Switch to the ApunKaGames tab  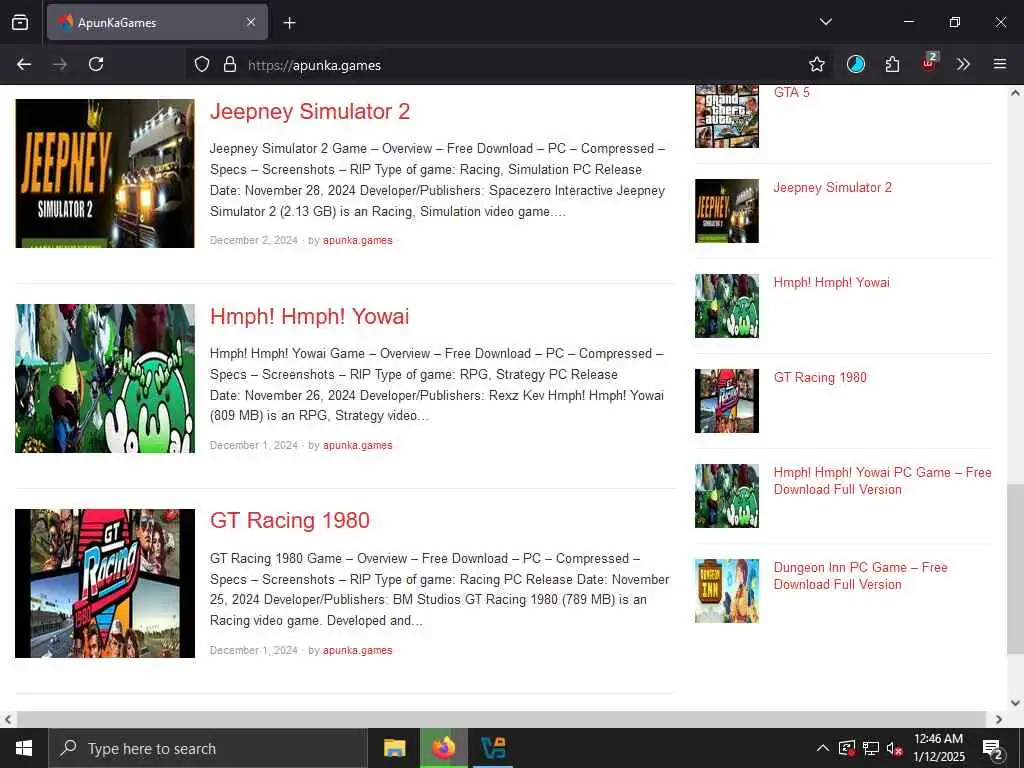point(157,22)
